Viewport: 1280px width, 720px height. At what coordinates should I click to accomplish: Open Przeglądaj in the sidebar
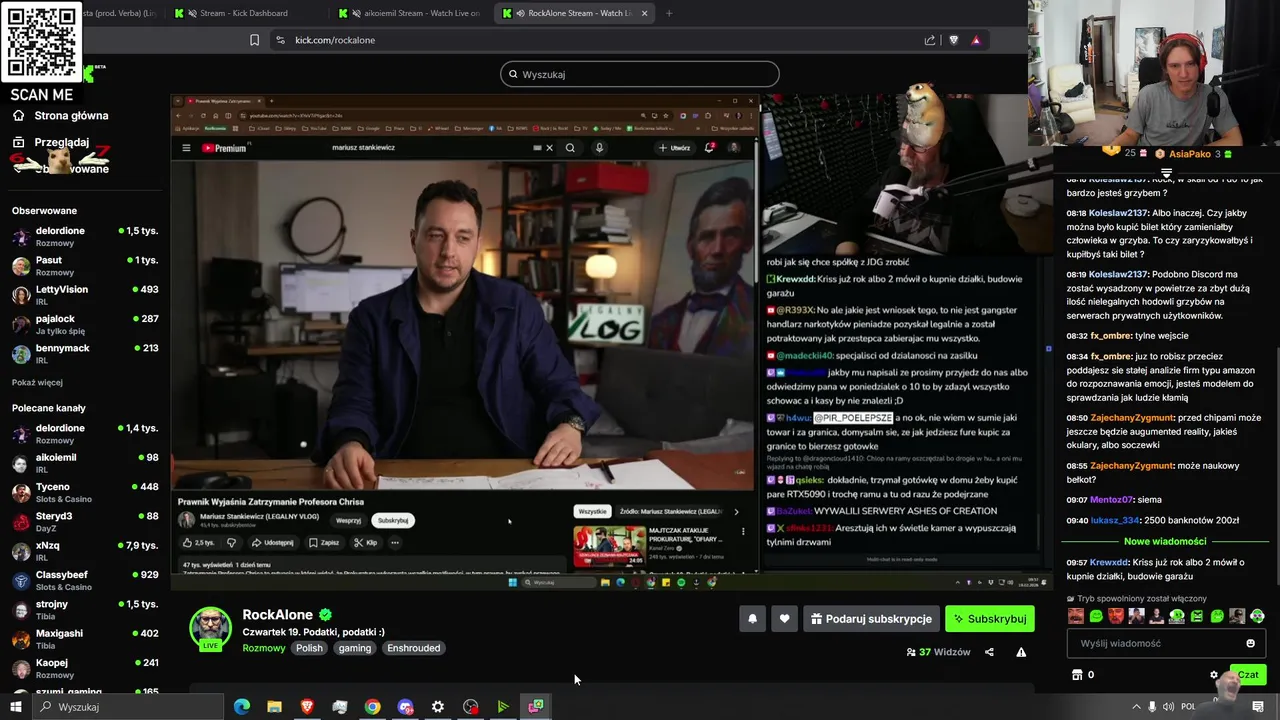(52, 142)
